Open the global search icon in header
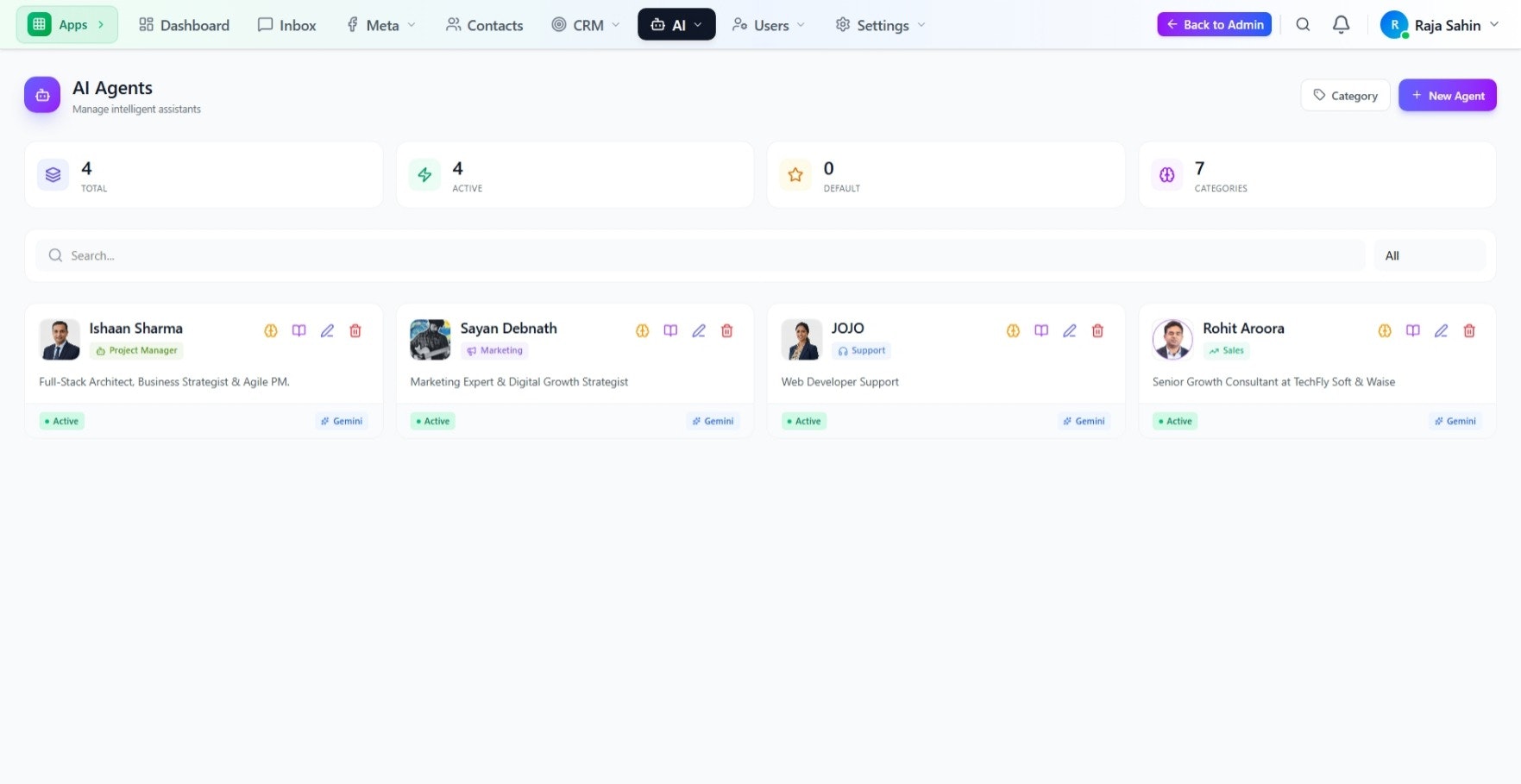 (x=1303, y=25)
